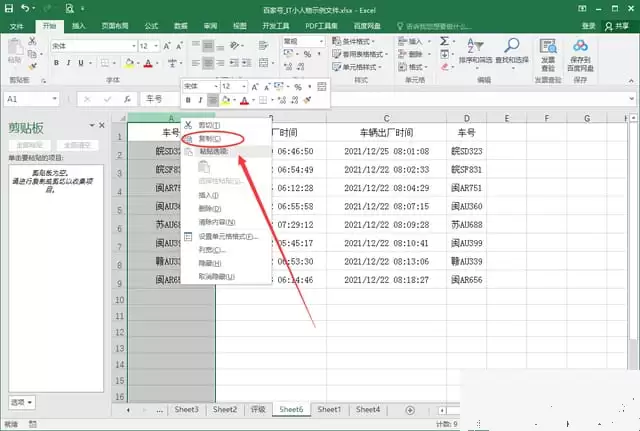Screen dimensions: 640x431
Task: Toggle Bold on the mini toolbar
Action: 188,100
